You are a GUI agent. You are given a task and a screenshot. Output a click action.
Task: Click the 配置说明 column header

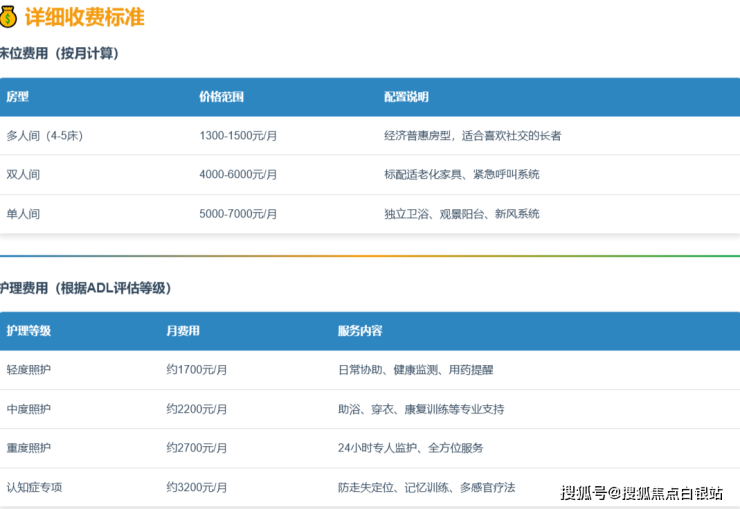coord(406,97)
